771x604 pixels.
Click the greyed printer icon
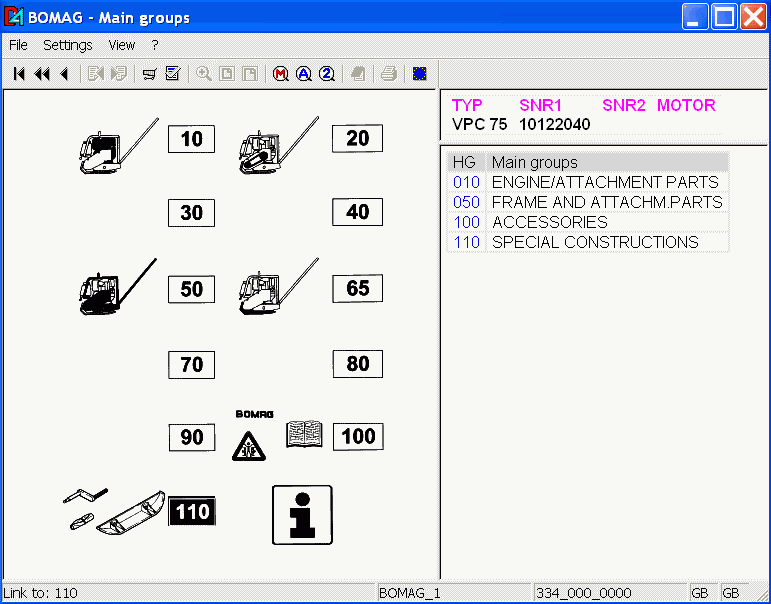(388, 74)
